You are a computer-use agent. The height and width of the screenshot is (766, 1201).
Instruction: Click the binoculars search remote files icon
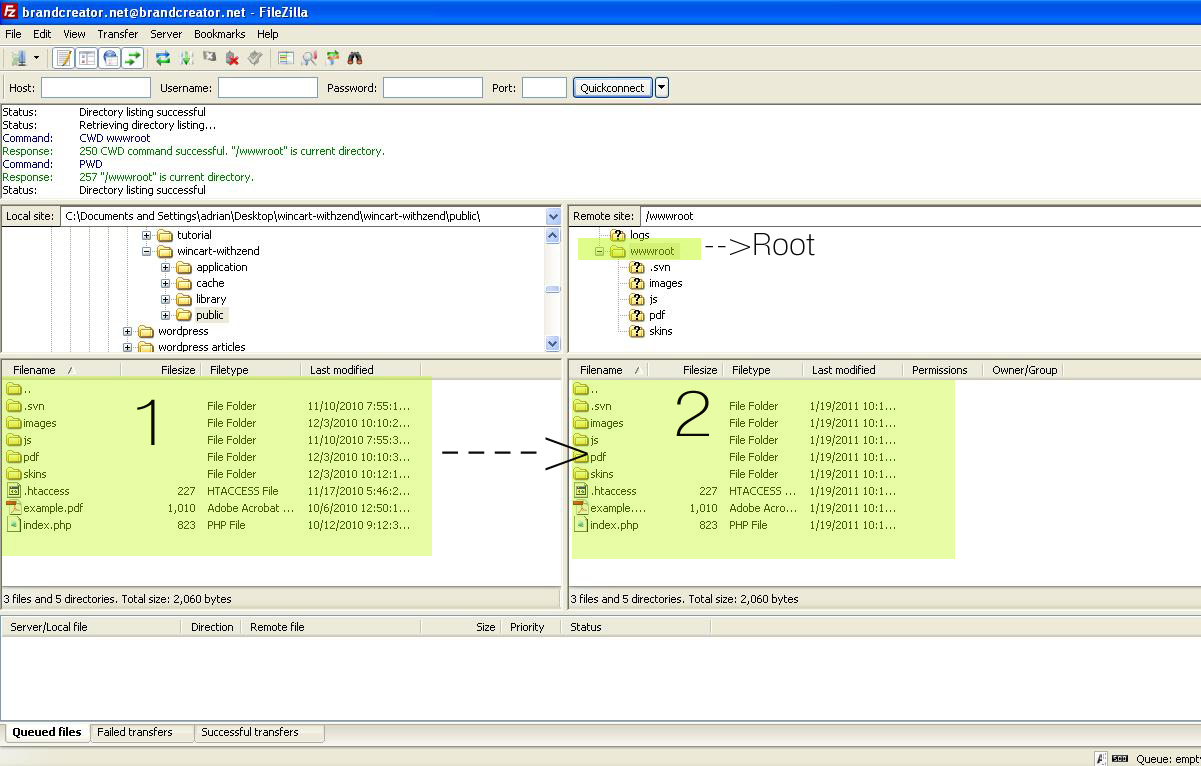click(x=355, y=58)
